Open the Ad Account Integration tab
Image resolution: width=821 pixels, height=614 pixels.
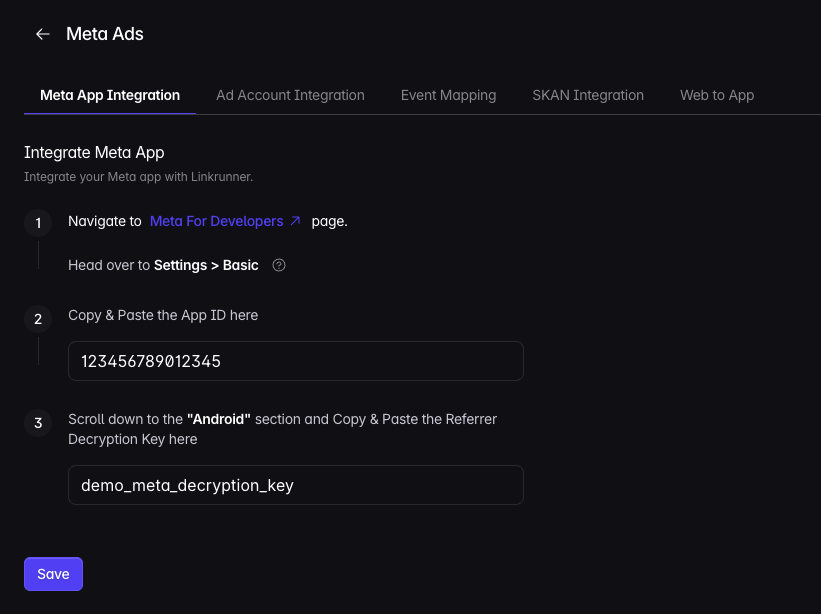click(290, 95)
